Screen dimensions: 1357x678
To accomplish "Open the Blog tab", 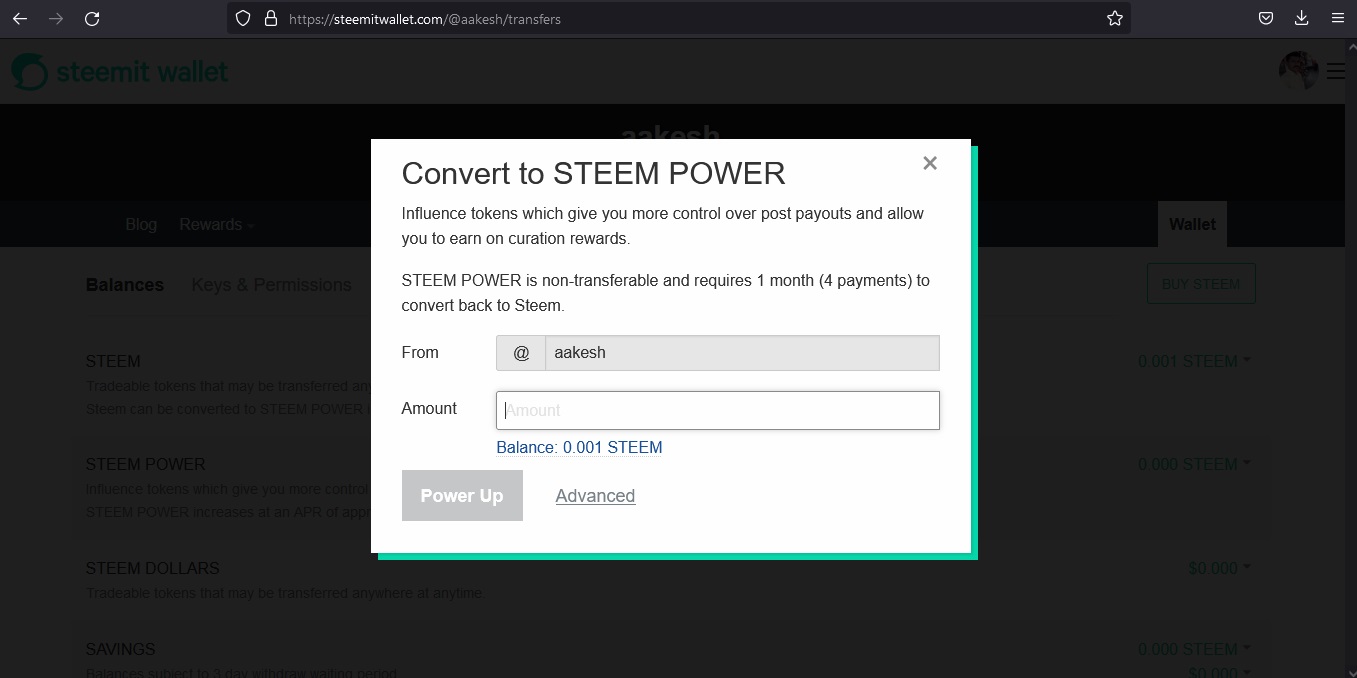I will coord(141,224).
